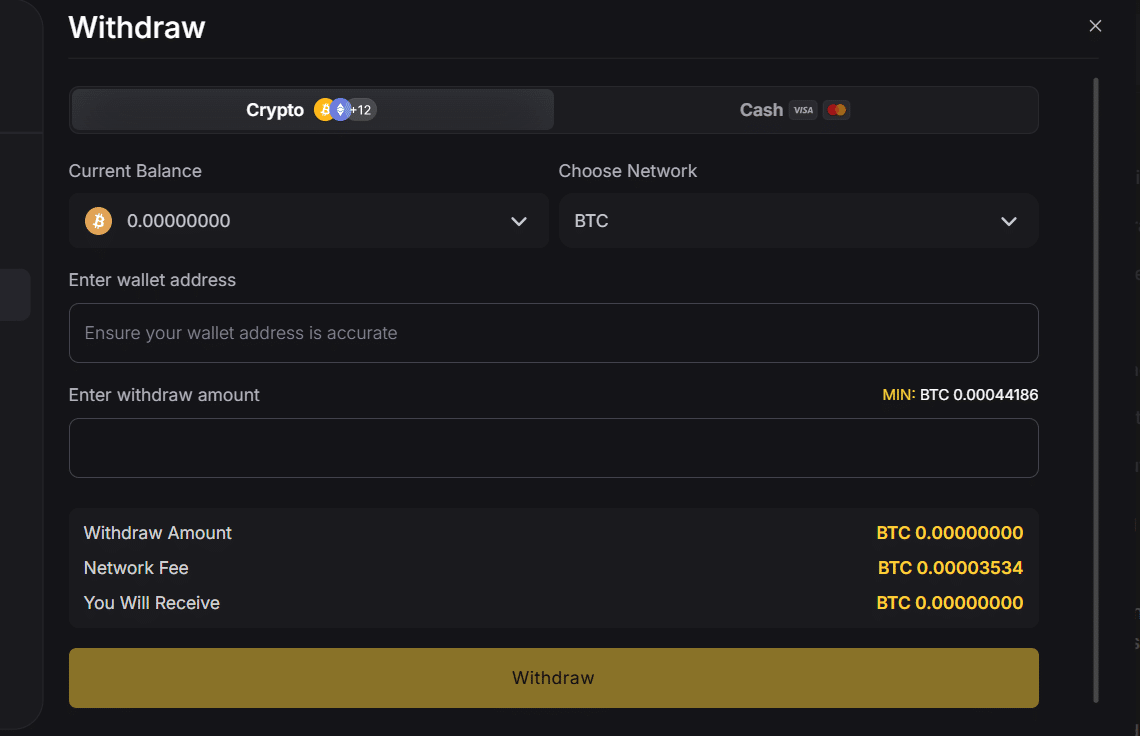The width and height of the screenshot is (1140, 736).
Task: Keep Crypto selected as withdrawal method
Action: tap(275, 110)
